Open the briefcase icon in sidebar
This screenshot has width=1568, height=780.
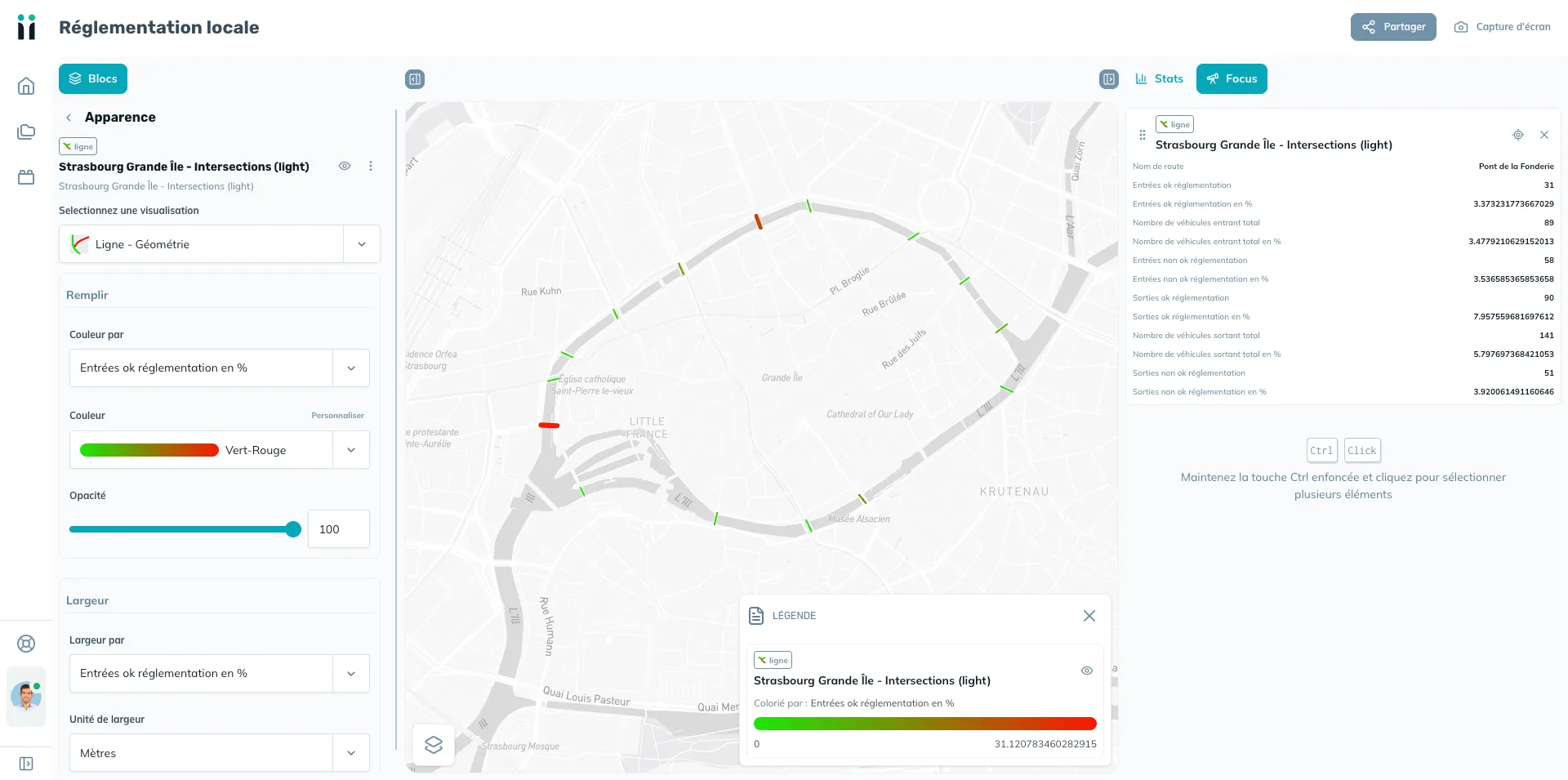[x=26, y=177]
